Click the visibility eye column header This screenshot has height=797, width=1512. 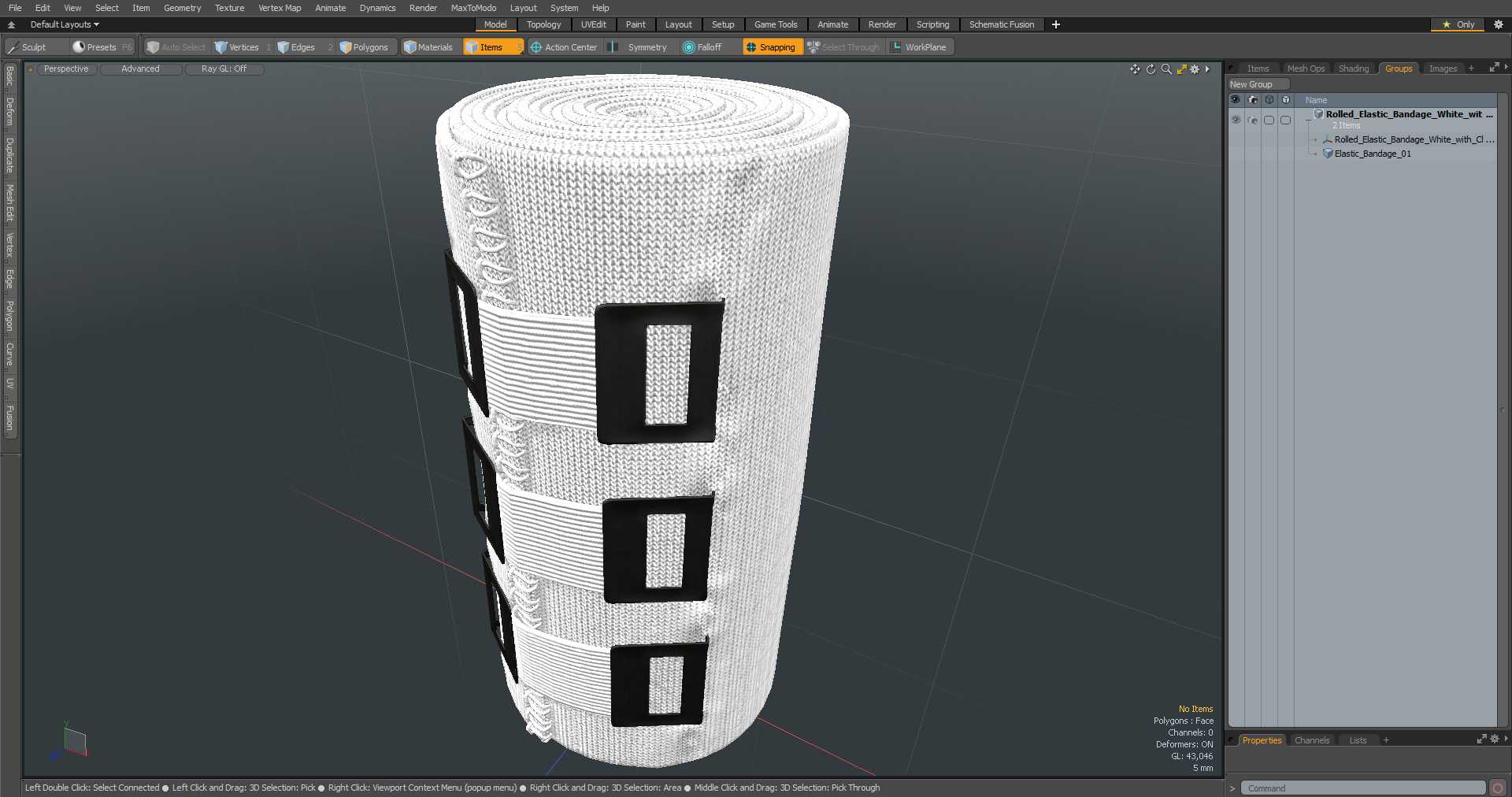[x=1235, y=100]
